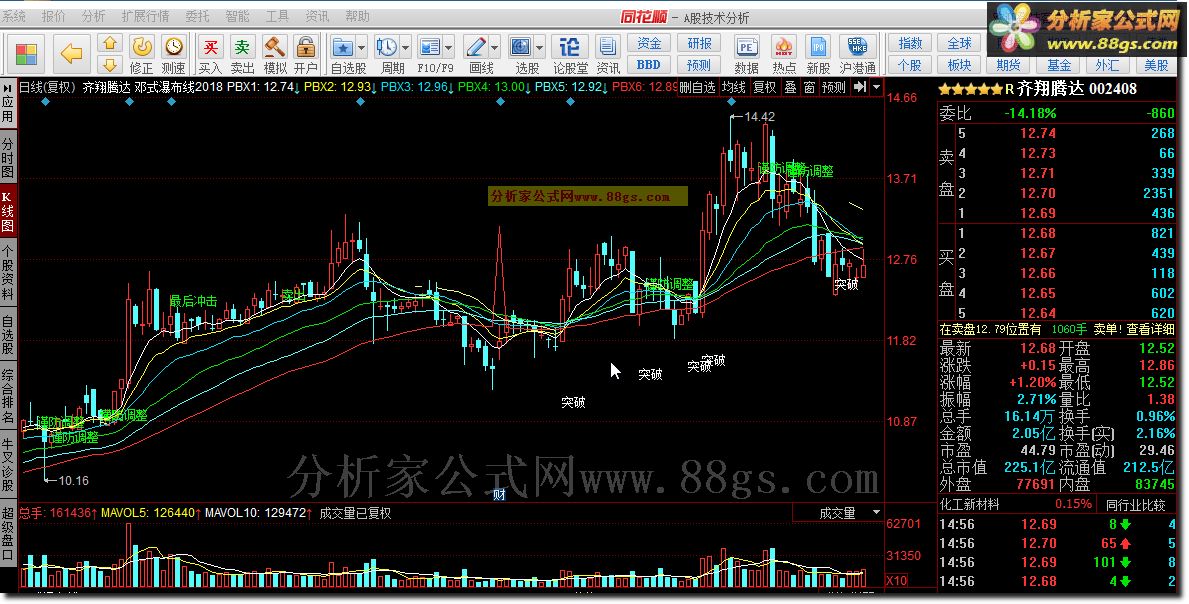Click the 板块 button
1189x604 pixels.
coord(959,65)
